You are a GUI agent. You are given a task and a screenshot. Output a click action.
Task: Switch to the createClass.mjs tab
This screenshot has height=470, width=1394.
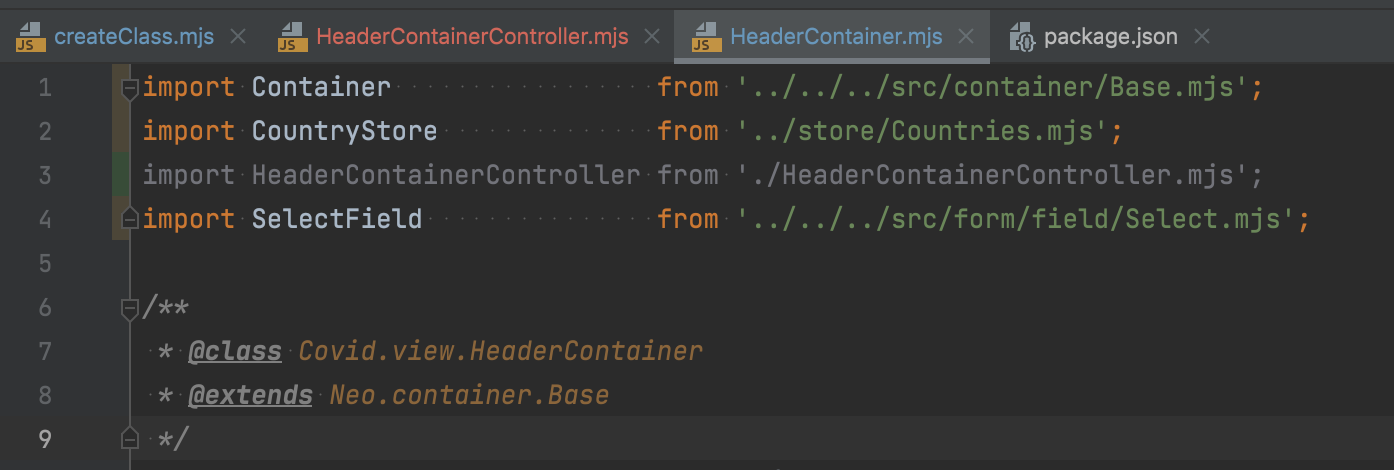pos(133,37)
